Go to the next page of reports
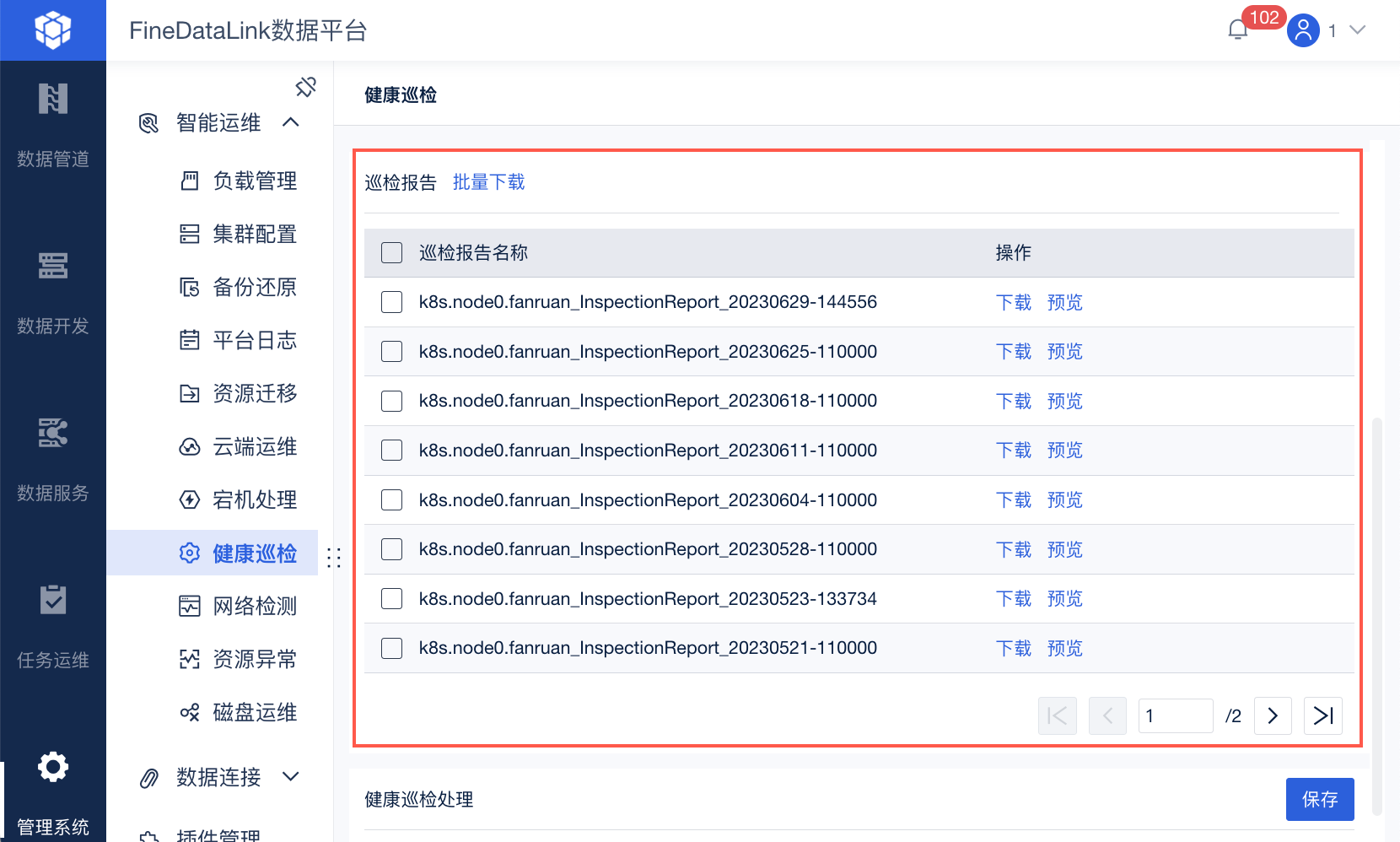Image resolution: width=1400 pixels, height=842 pixels. (1273, 716)
